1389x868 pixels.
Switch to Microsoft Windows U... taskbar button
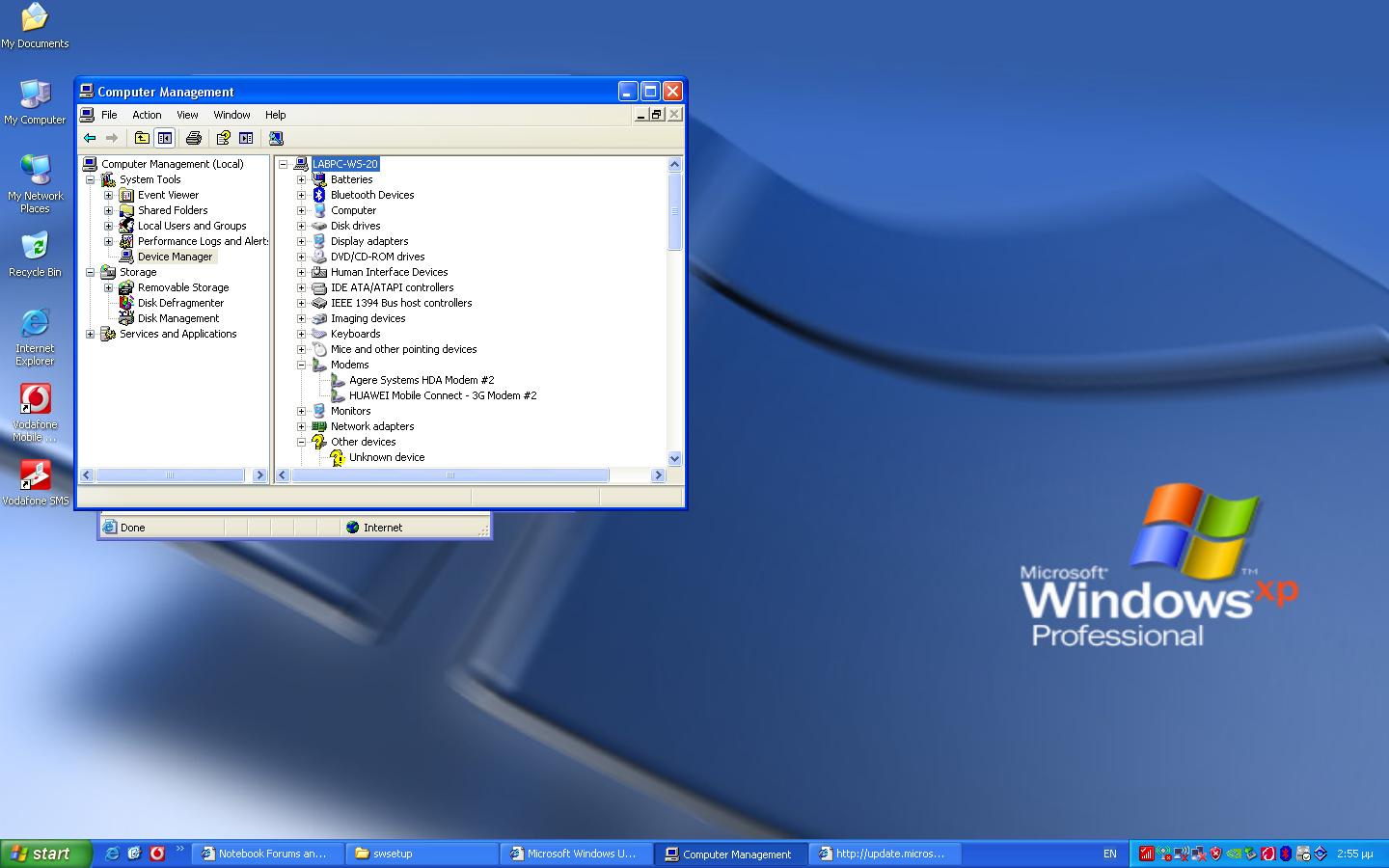pos(577,854)
